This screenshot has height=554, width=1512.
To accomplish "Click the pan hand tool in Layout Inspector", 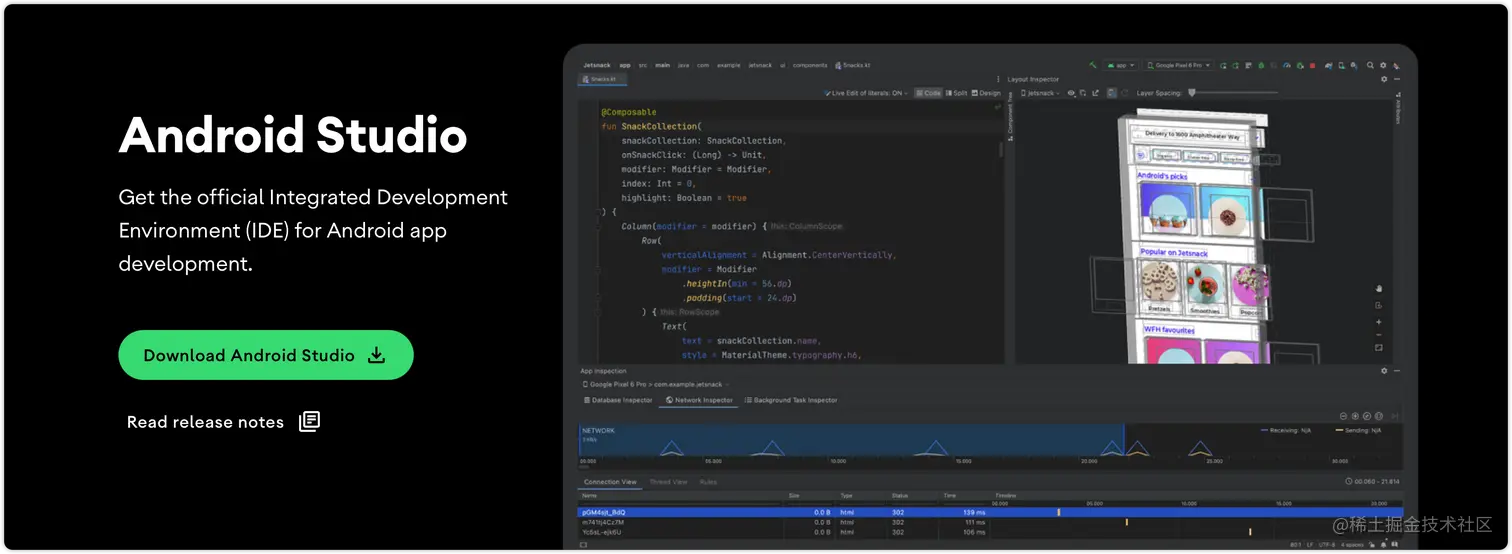I will click(1378, 288).
